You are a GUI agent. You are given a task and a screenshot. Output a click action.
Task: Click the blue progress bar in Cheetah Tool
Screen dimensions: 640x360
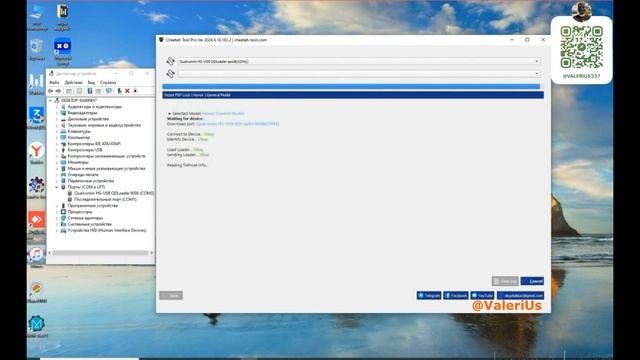coord(351,87)
